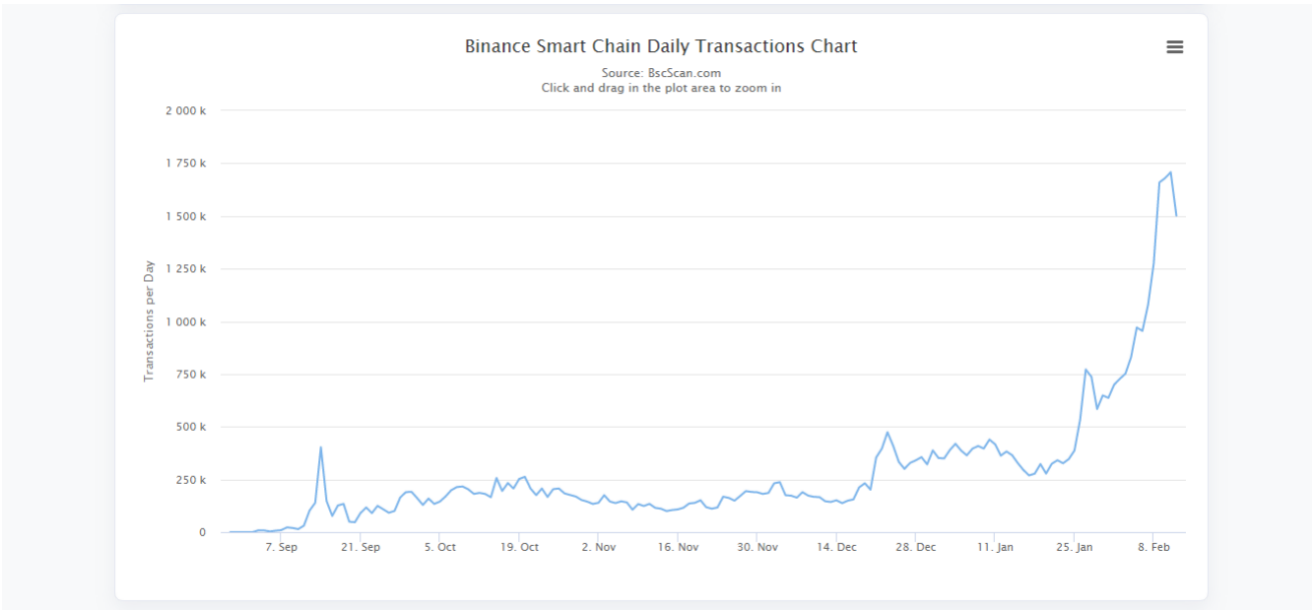Viewport: 1312px width, 610px height.
Task: Select the 2. Nov date label
Action: [x=598, y=547]
